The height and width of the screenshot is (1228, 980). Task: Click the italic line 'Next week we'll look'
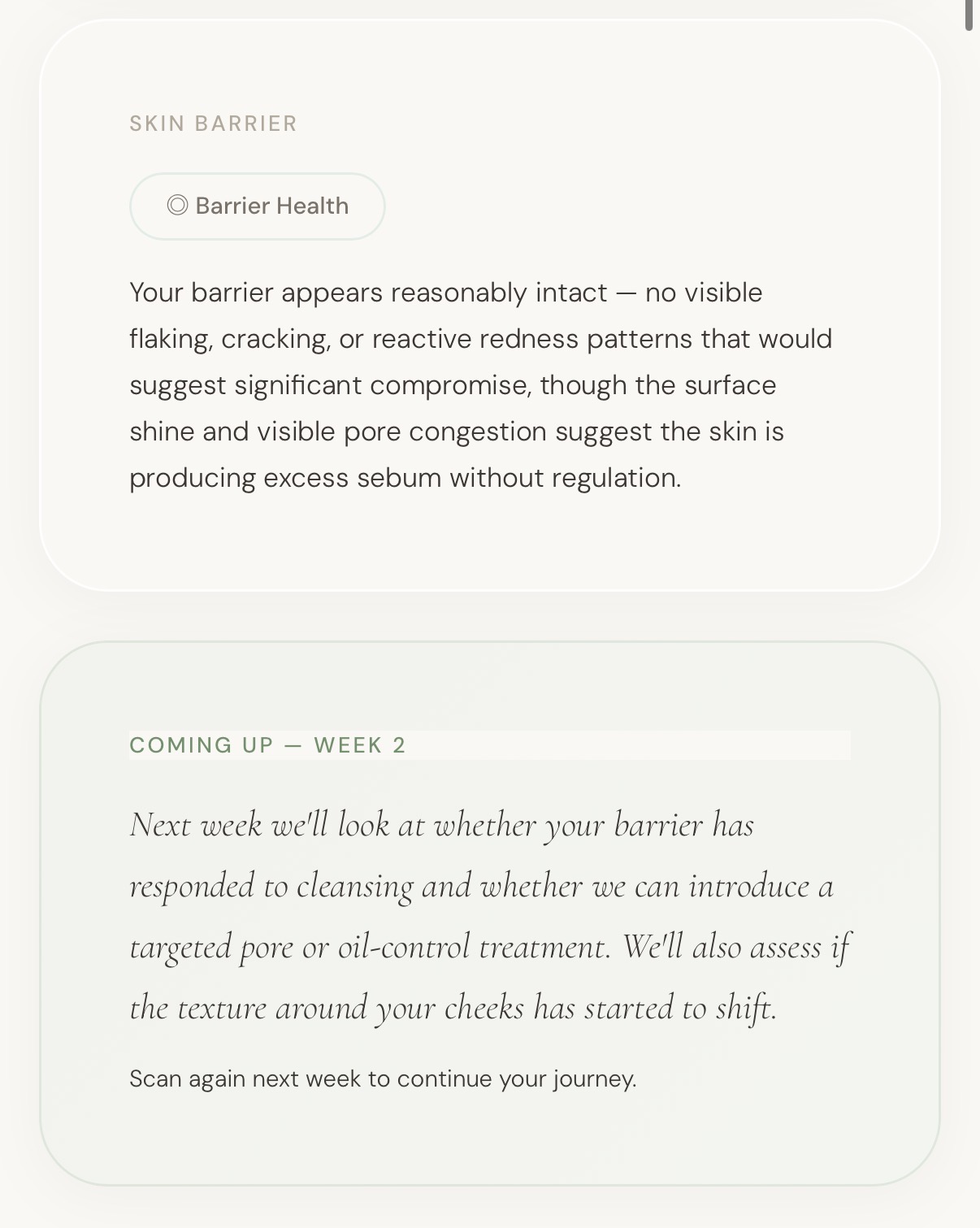coord(441,825)
